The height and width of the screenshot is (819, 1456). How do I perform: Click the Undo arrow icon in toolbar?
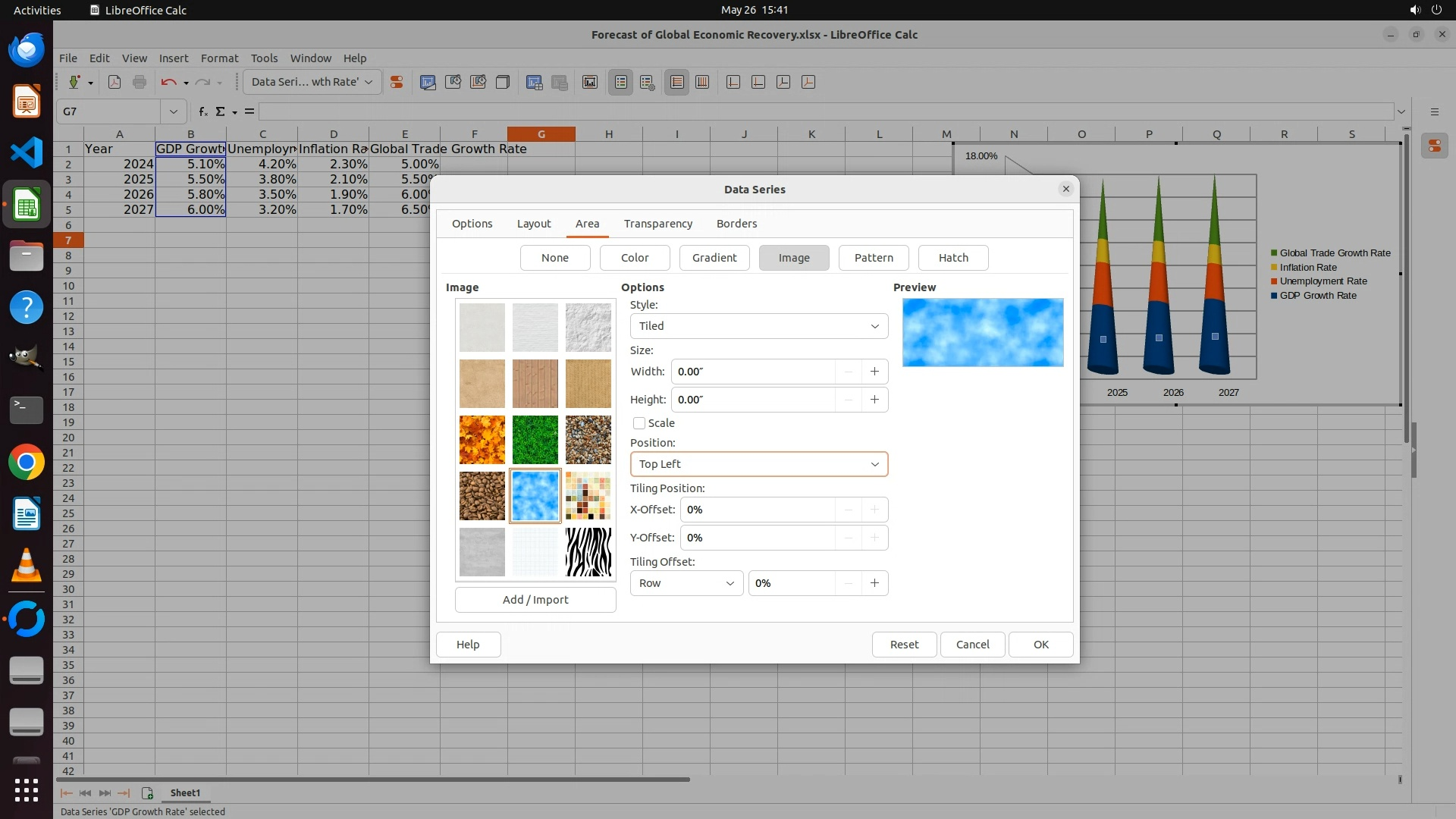[168, 82]
